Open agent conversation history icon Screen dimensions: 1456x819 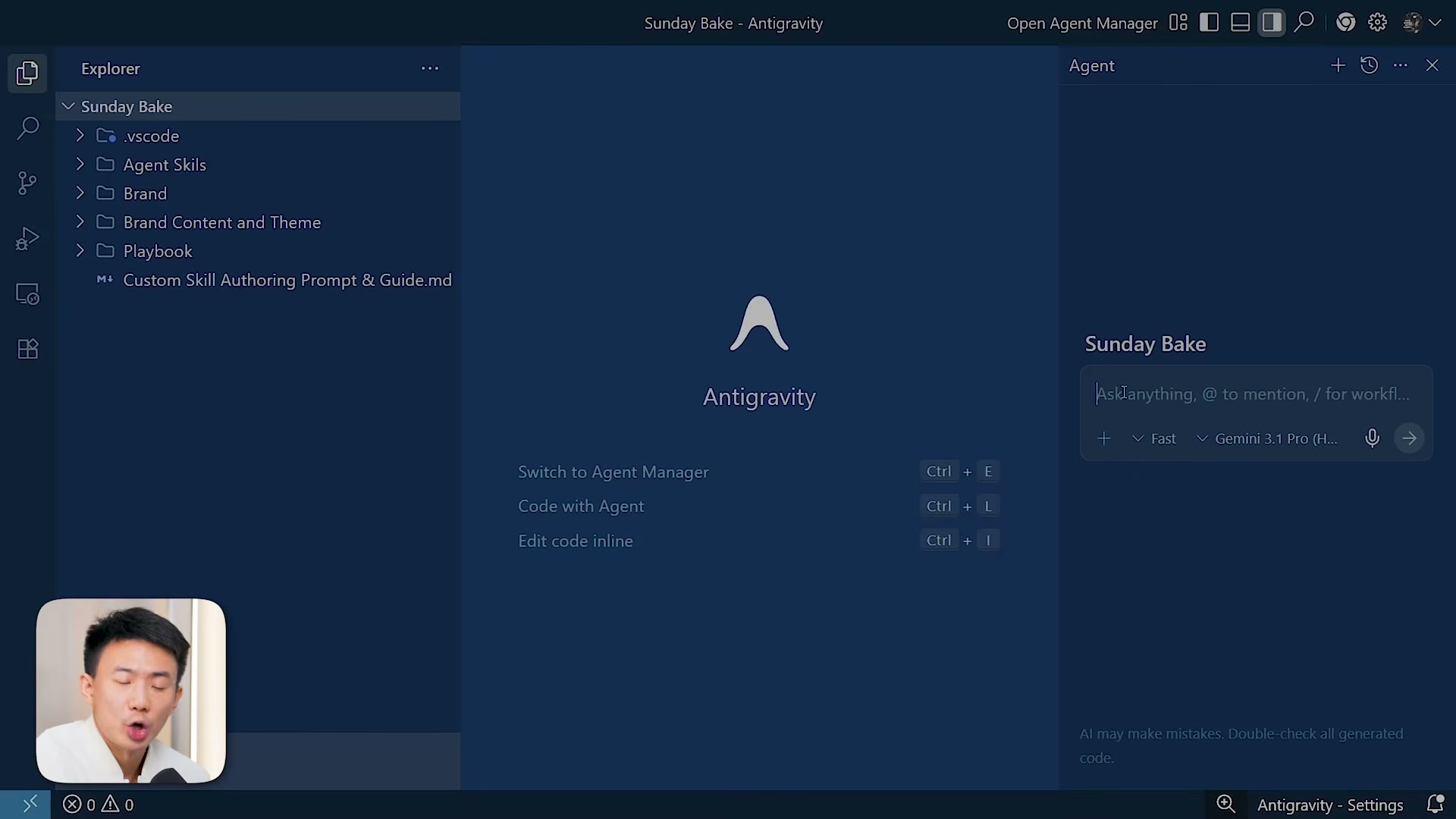tap(1370, 65)
